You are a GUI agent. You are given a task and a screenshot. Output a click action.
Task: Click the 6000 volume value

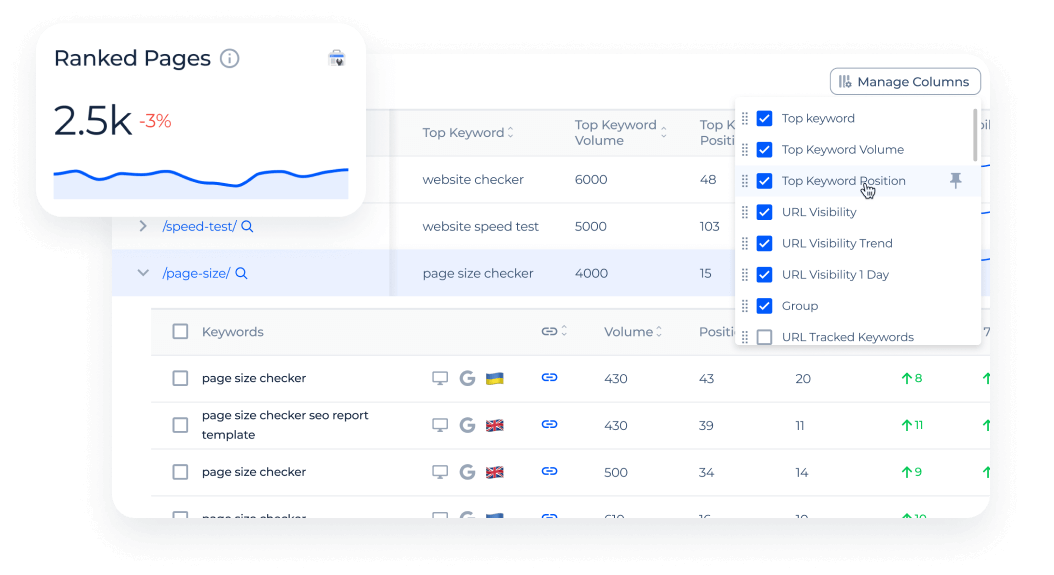click(x=591, y=180)
